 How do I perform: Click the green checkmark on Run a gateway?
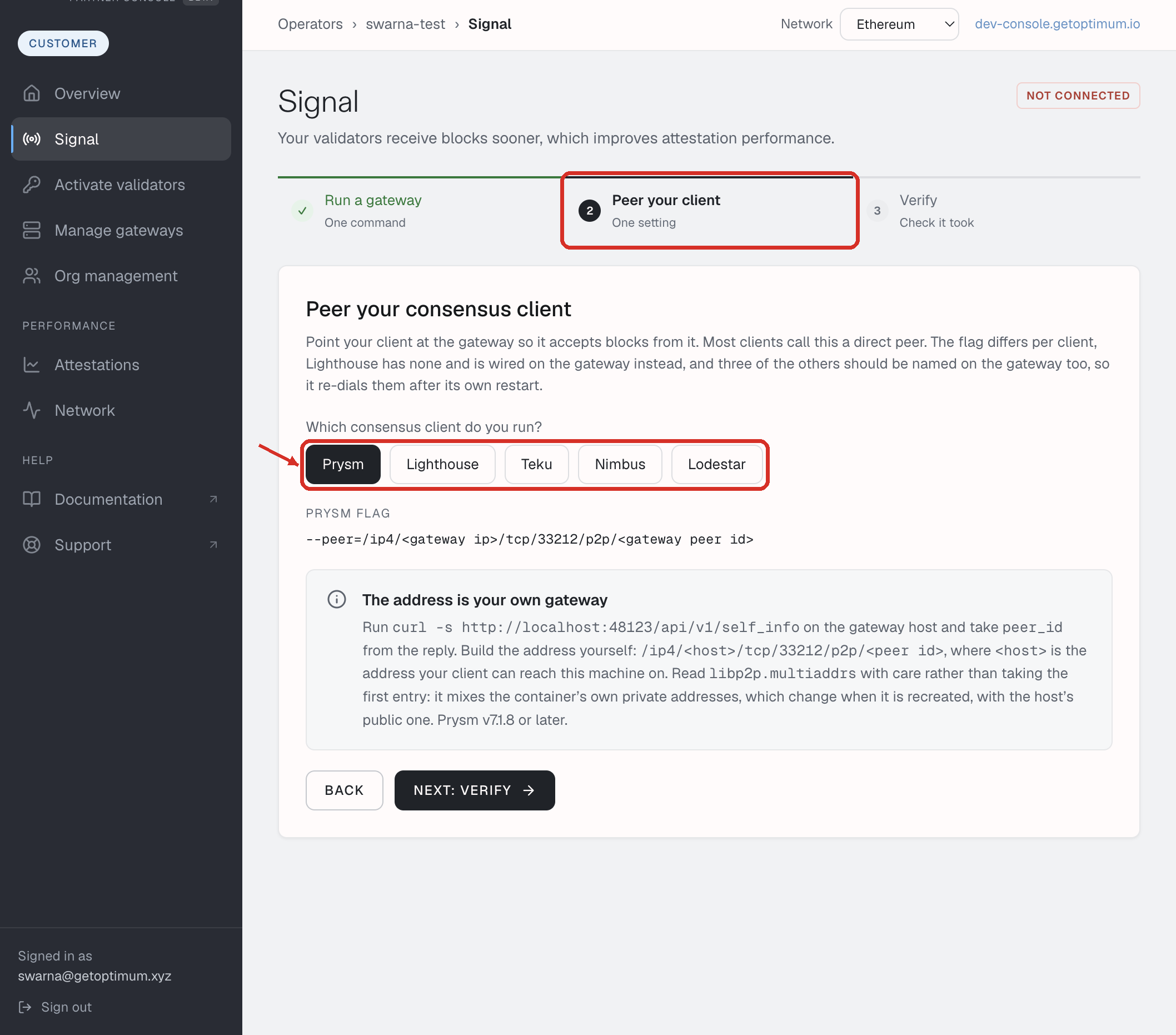(x=302, y=211)
